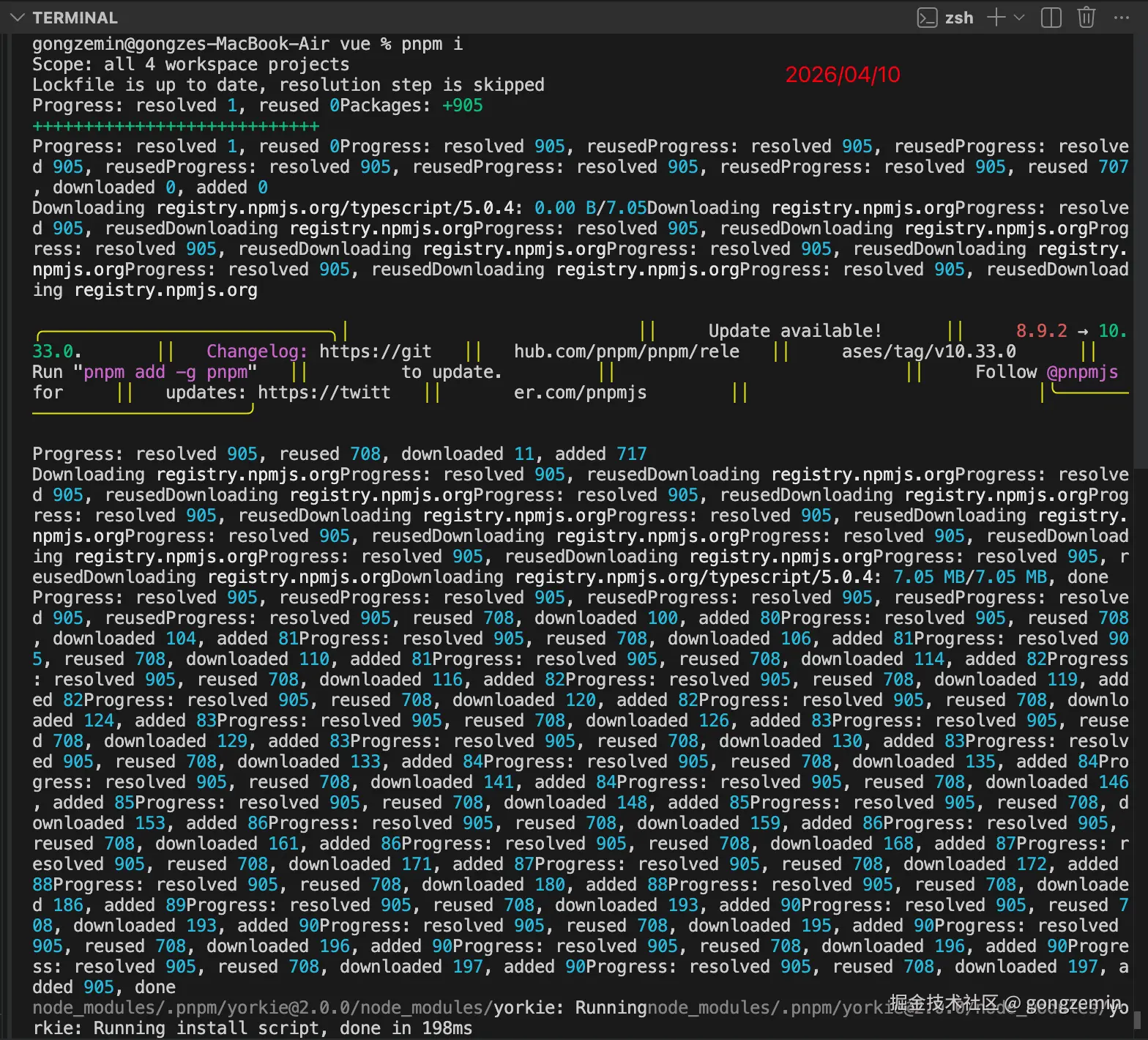Click hub.com/pnpm/pnpm/rele link fragment
Image resolution: width=1148 pixels, height=1040 pixels.
(626, 352)
